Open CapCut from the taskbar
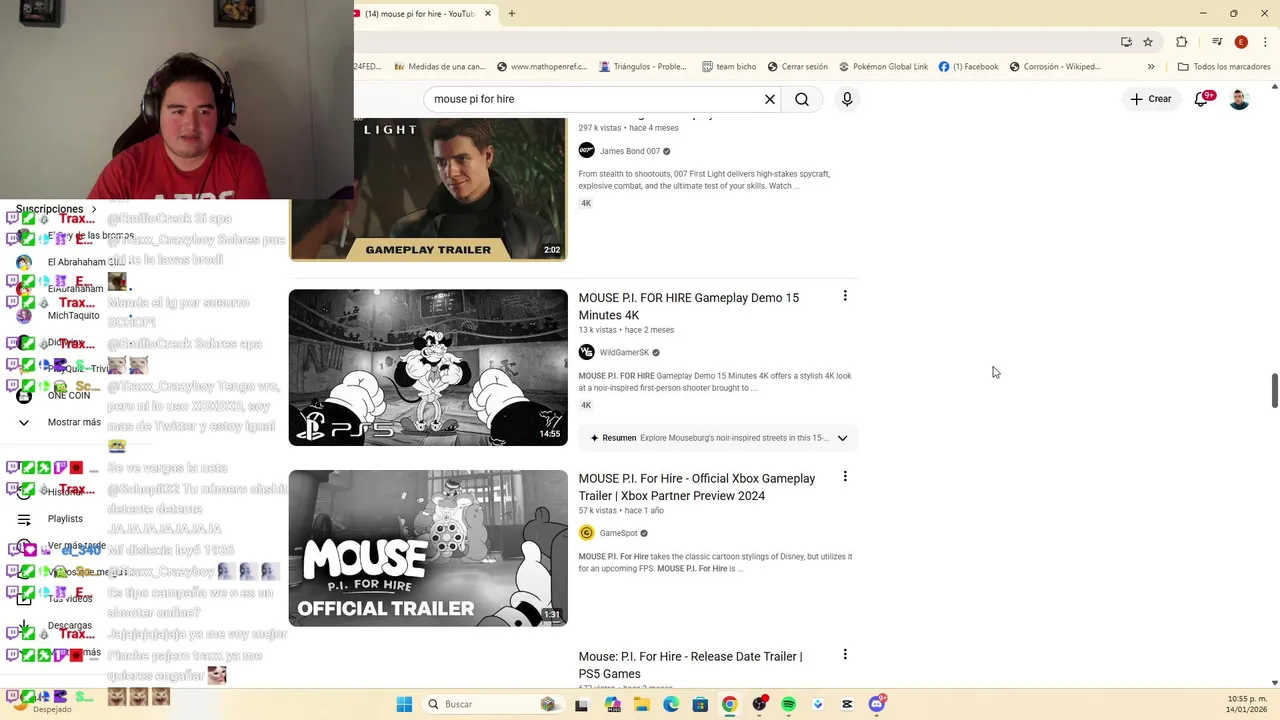This screenshot has width=1280, height=720. 847,704
